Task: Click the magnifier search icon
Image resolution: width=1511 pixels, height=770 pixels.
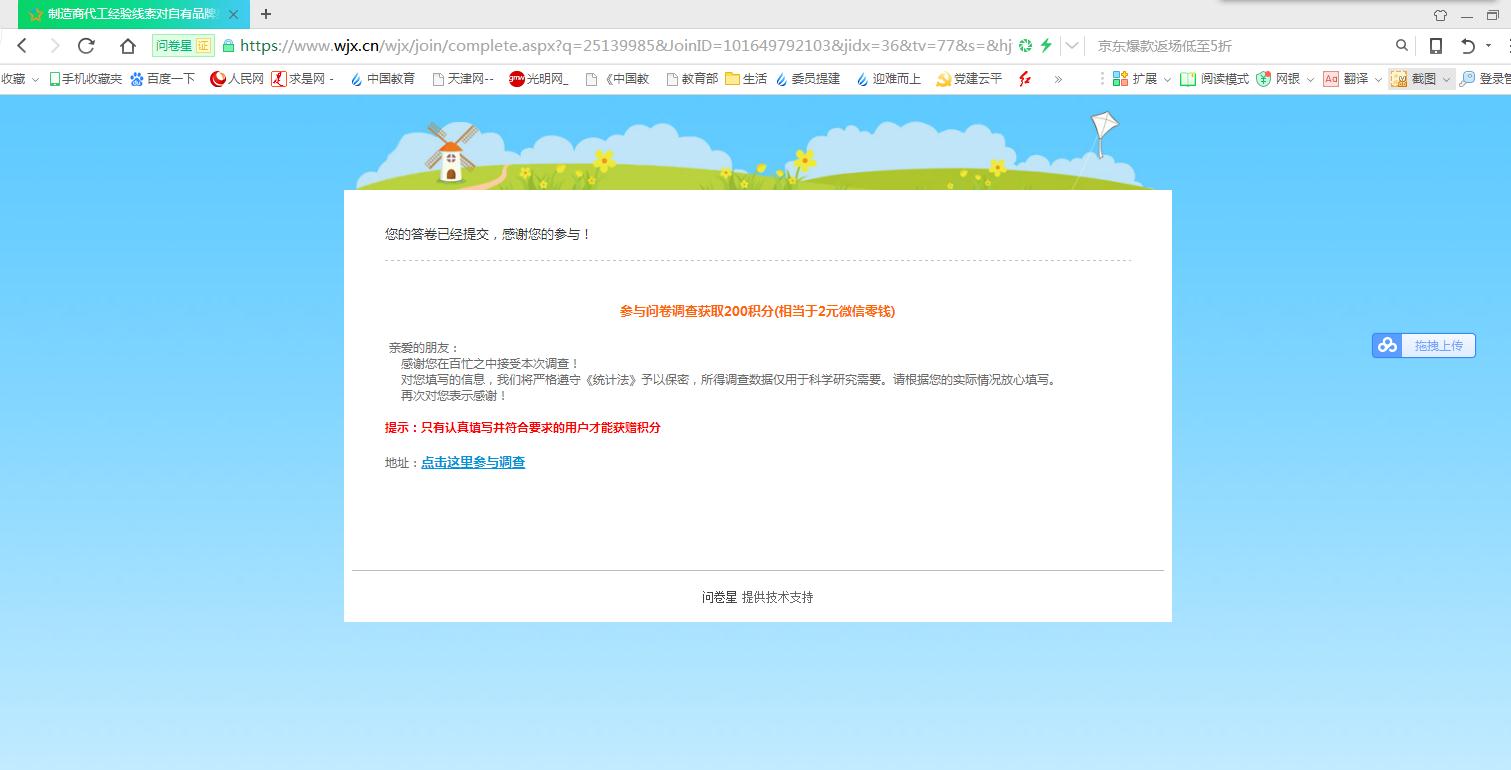Action: click(x=1402, y=46)
